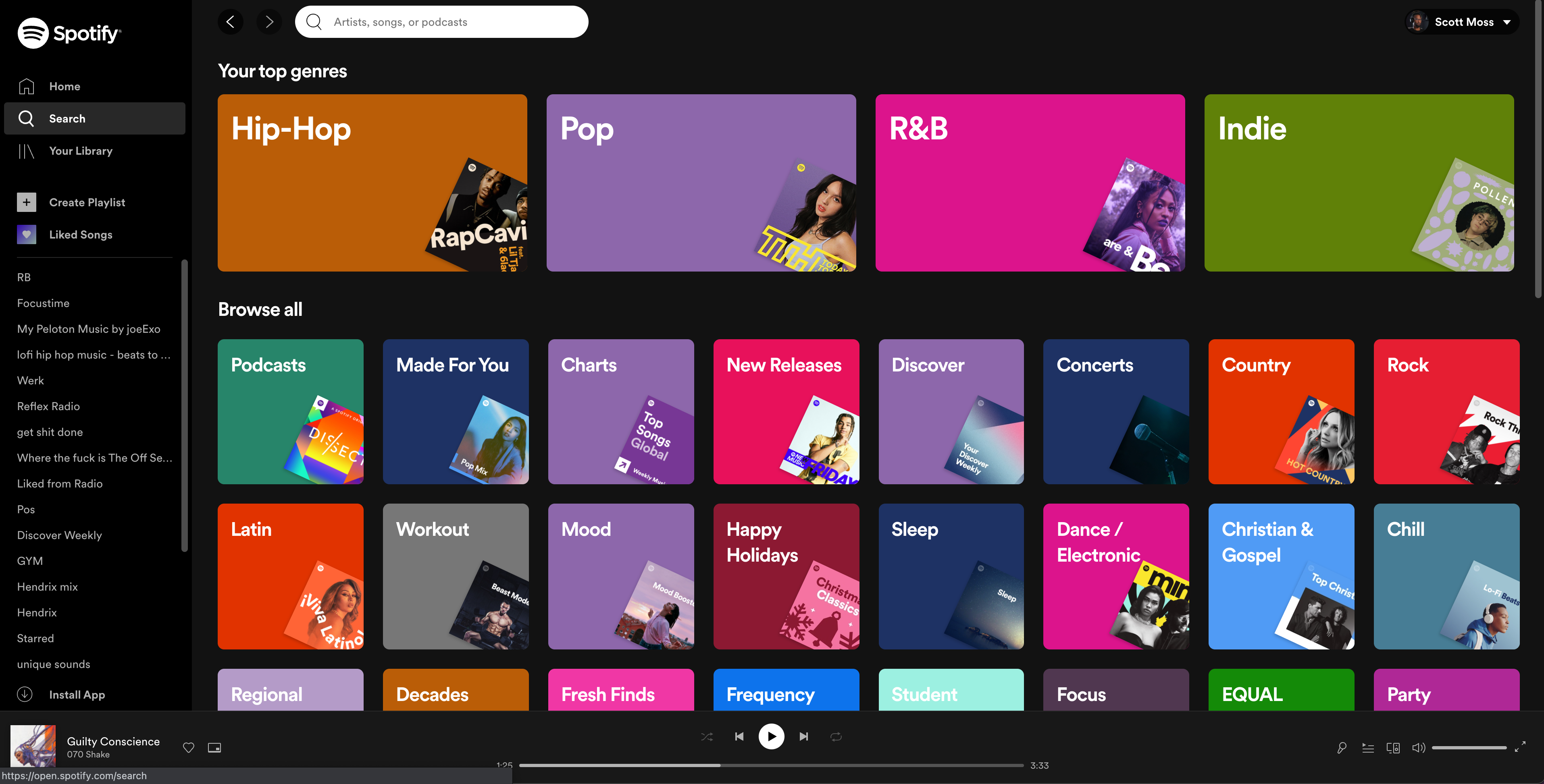Open miniplayer icon next to track title
The height and width of the screenshot is (784, 1544).
click(x=214, y=747)
